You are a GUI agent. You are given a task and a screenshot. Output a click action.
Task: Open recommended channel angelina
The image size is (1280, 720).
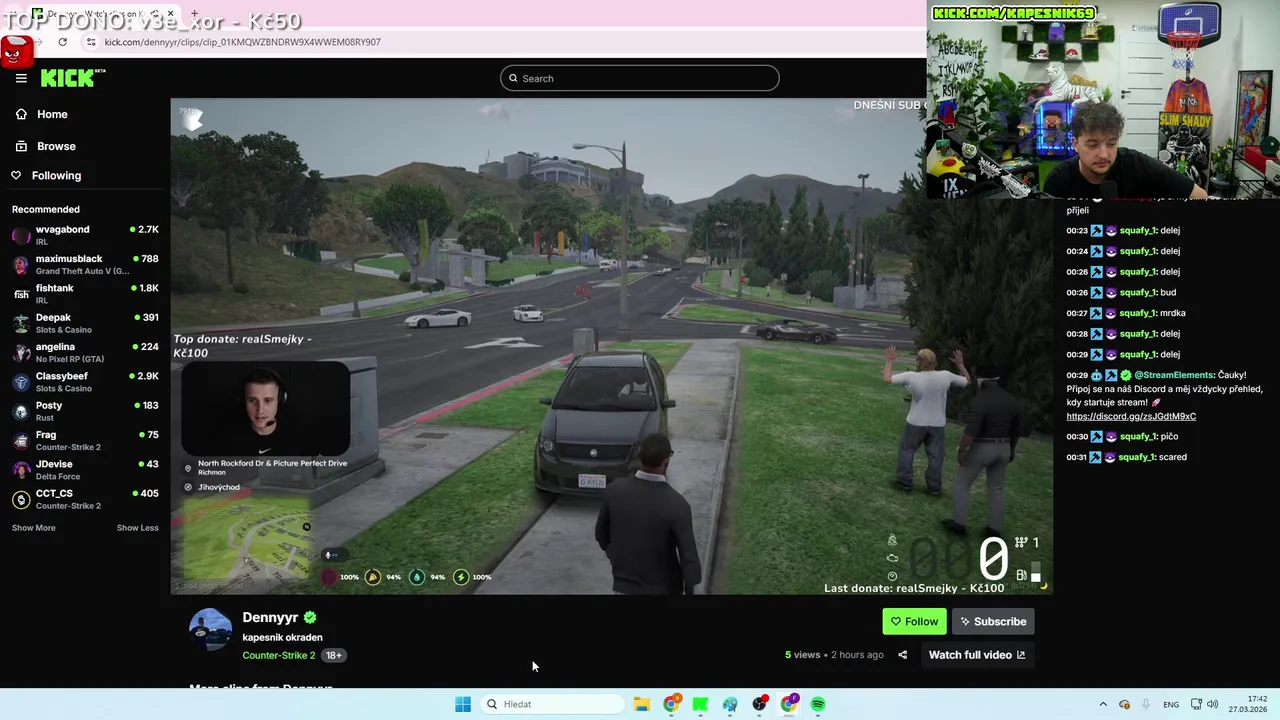(x=85, y=353)
